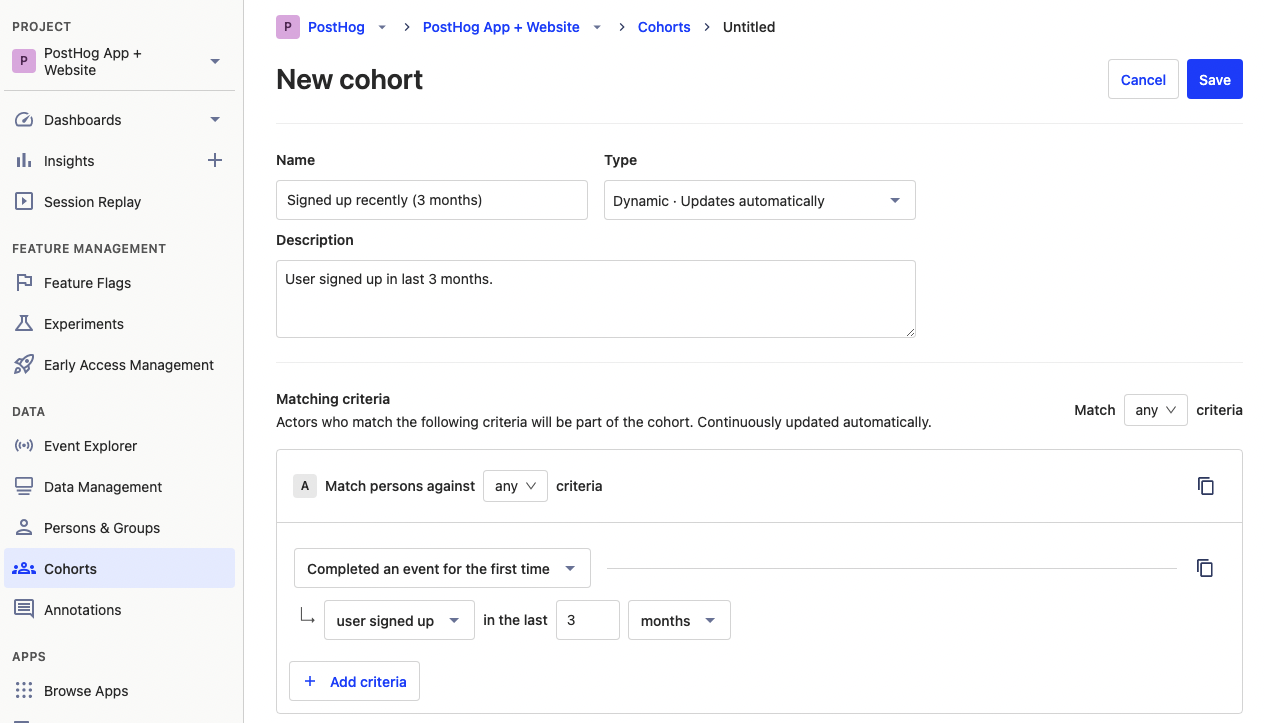Duplicate criteria group A using copy icon
Image resolution: width=1265 pixels, height=723 pixels.
coord(1206,486)
